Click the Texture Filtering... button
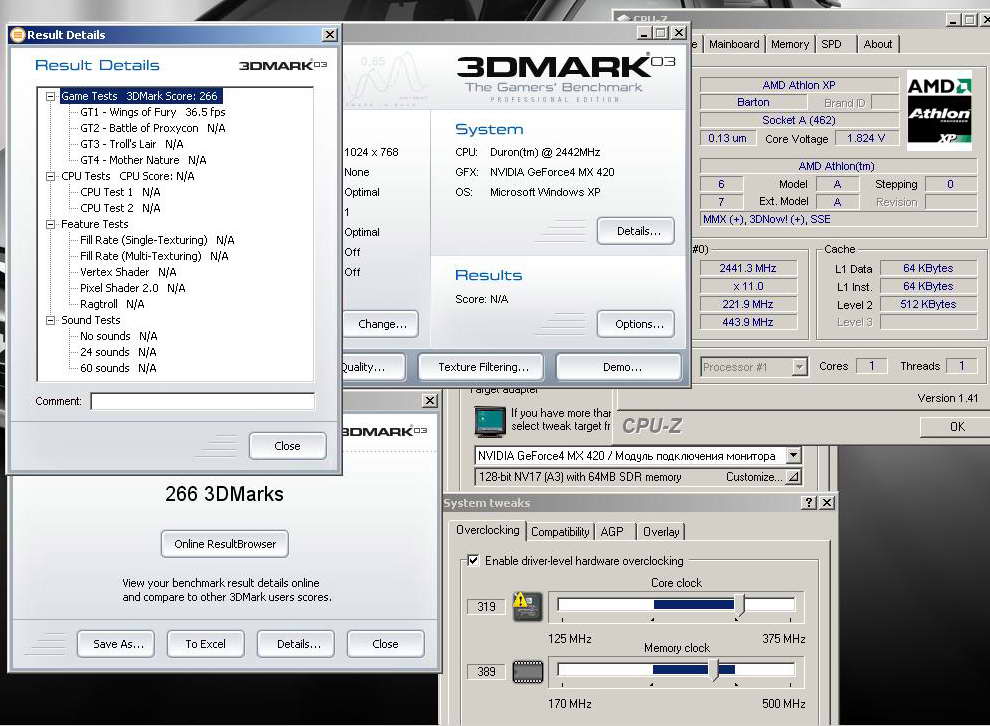The height and width of the screenshot is (726, 990). pyautogui.click(x=480, y=367)
